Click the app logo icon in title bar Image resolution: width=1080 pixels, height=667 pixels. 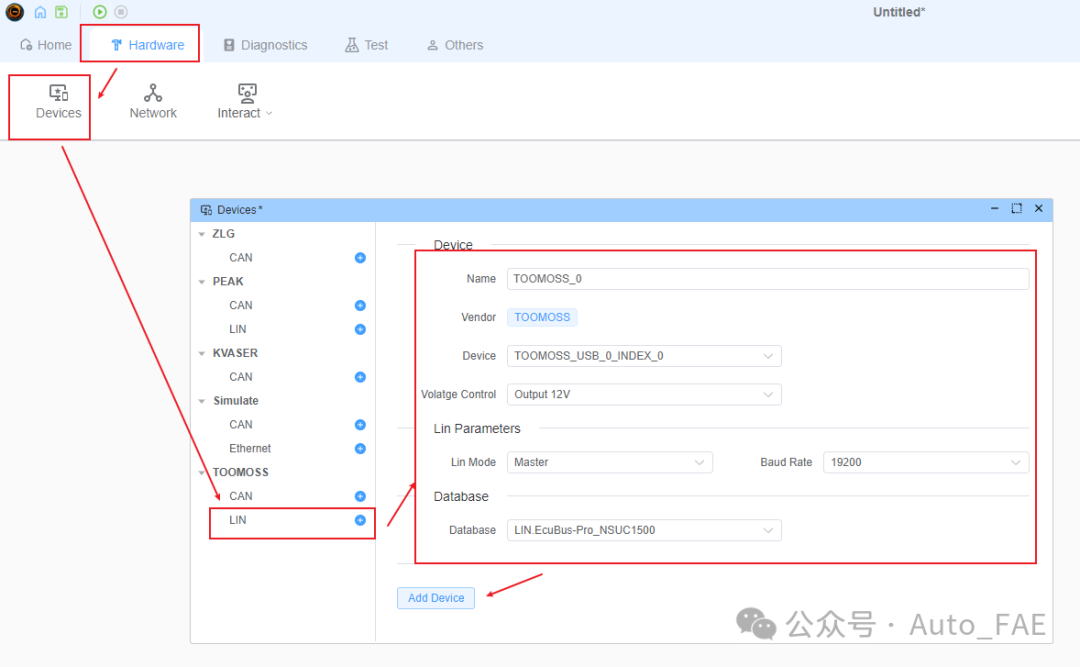pyautogui.click(x=14, y=12)
